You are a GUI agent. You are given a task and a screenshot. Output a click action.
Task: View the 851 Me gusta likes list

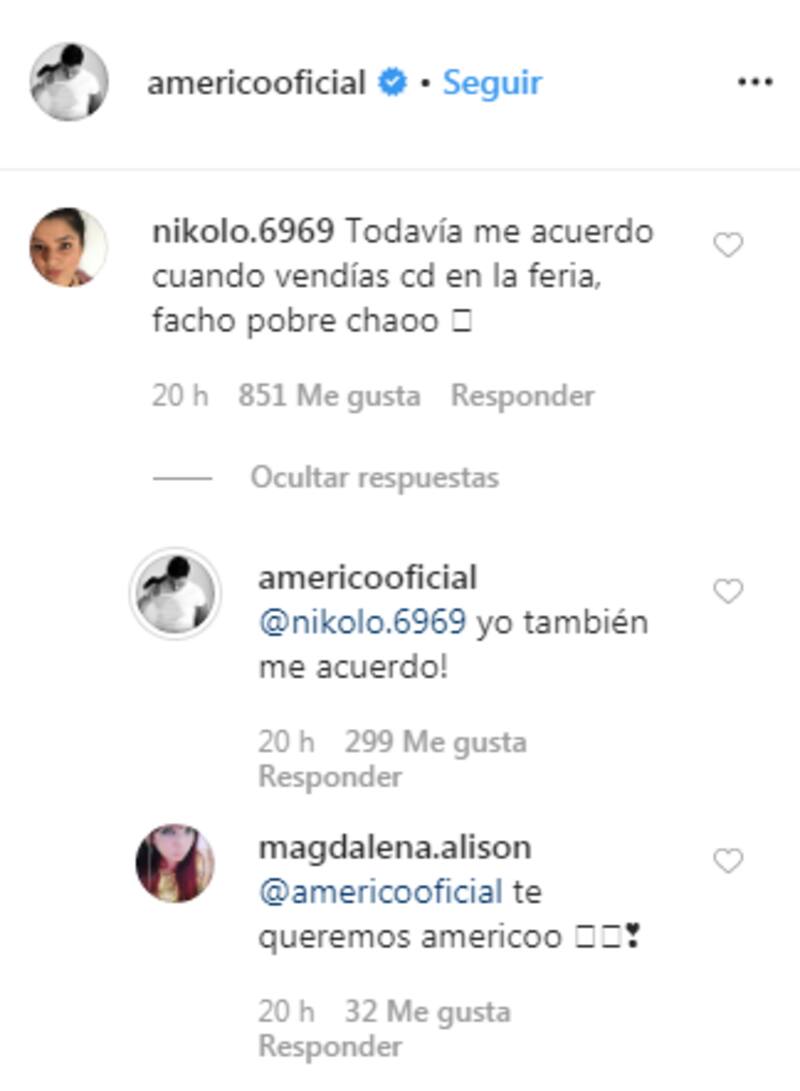click(329, 395)
